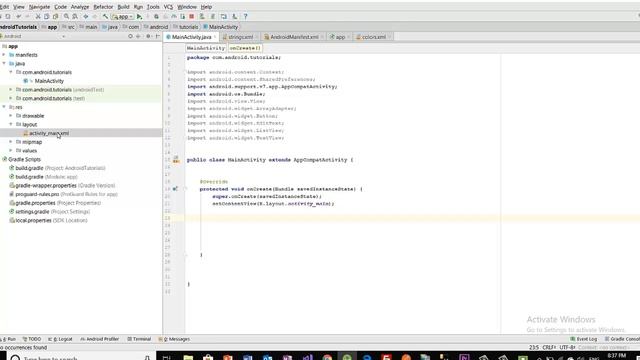Click scroll-from-source icon in Project panel

130,36
